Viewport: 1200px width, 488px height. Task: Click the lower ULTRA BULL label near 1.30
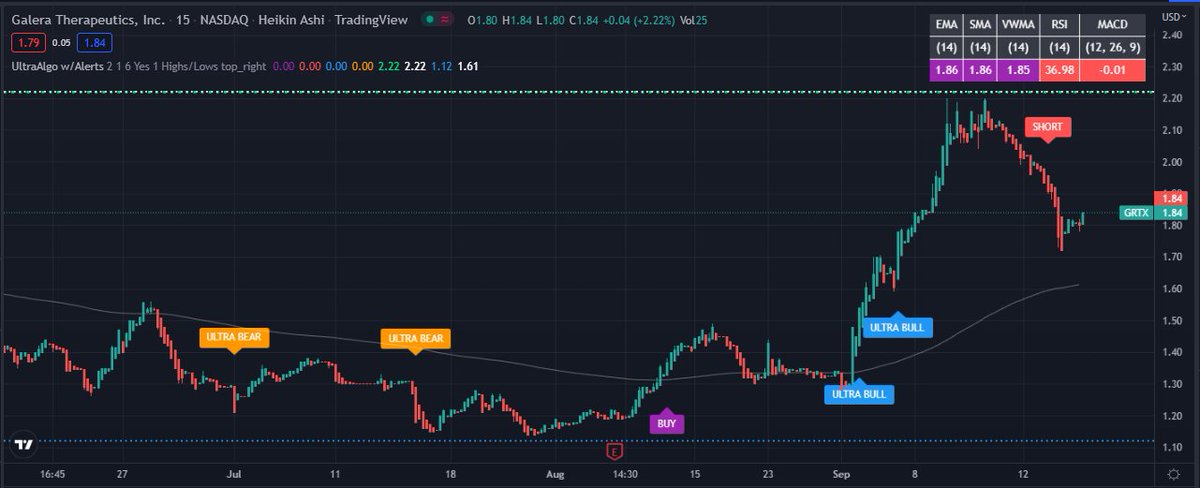[859, 393]
